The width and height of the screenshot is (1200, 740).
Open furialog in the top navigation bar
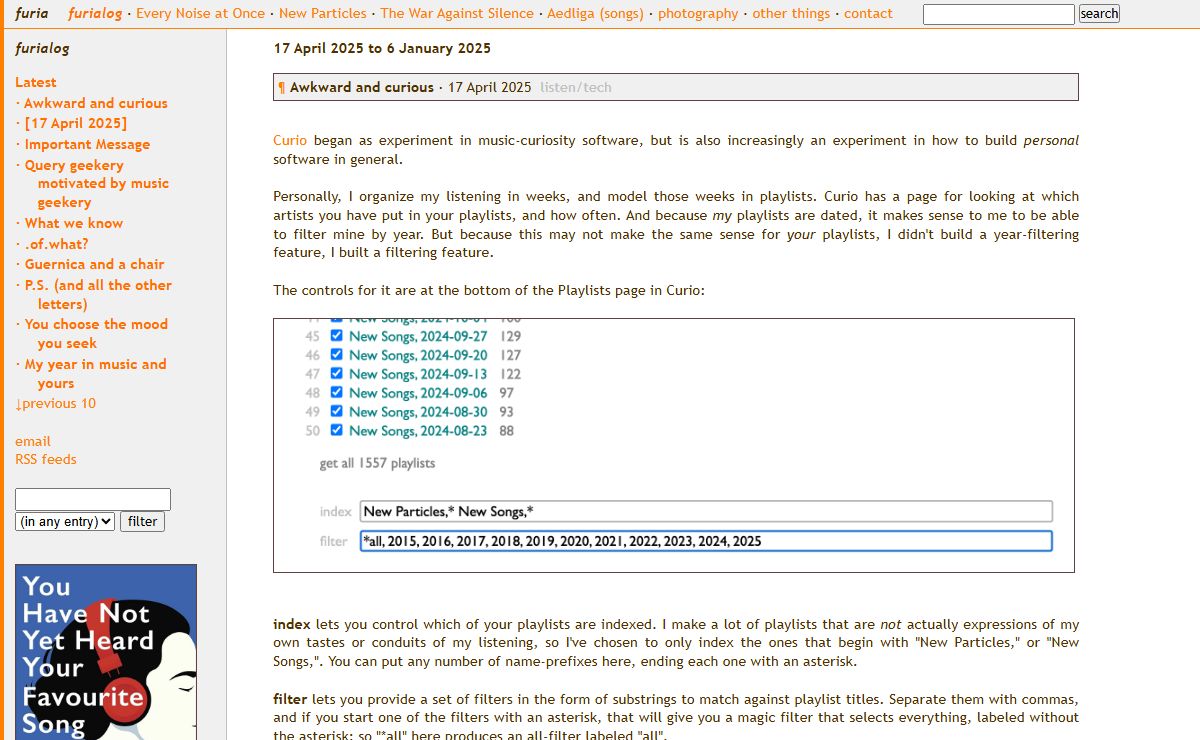pos(95,14)
